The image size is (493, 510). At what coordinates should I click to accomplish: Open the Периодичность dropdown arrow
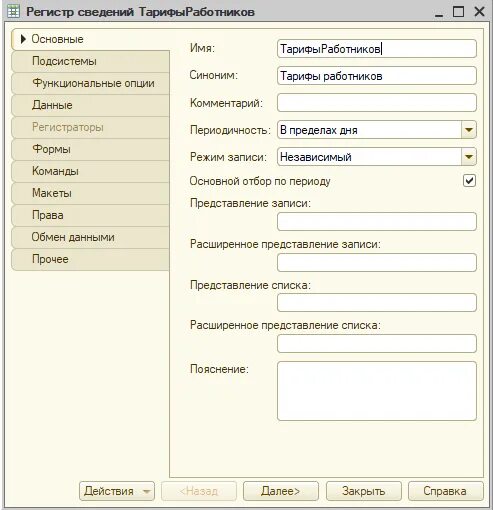pos(469,130)
